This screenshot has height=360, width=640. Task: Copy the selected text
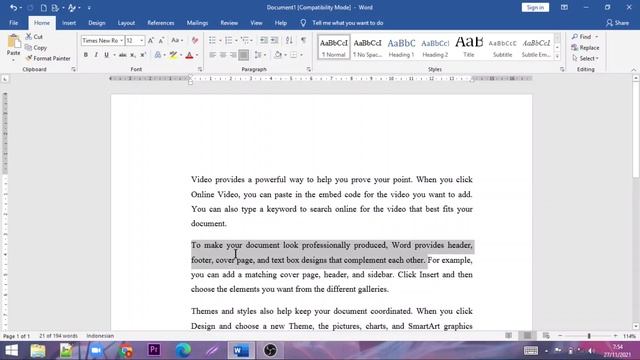pyautogui.click(x=36, y=48)
